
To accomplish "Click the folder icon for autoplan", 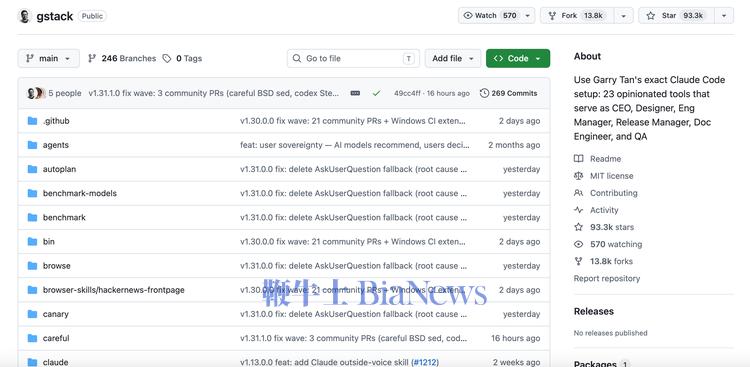I will pos(32,169).
